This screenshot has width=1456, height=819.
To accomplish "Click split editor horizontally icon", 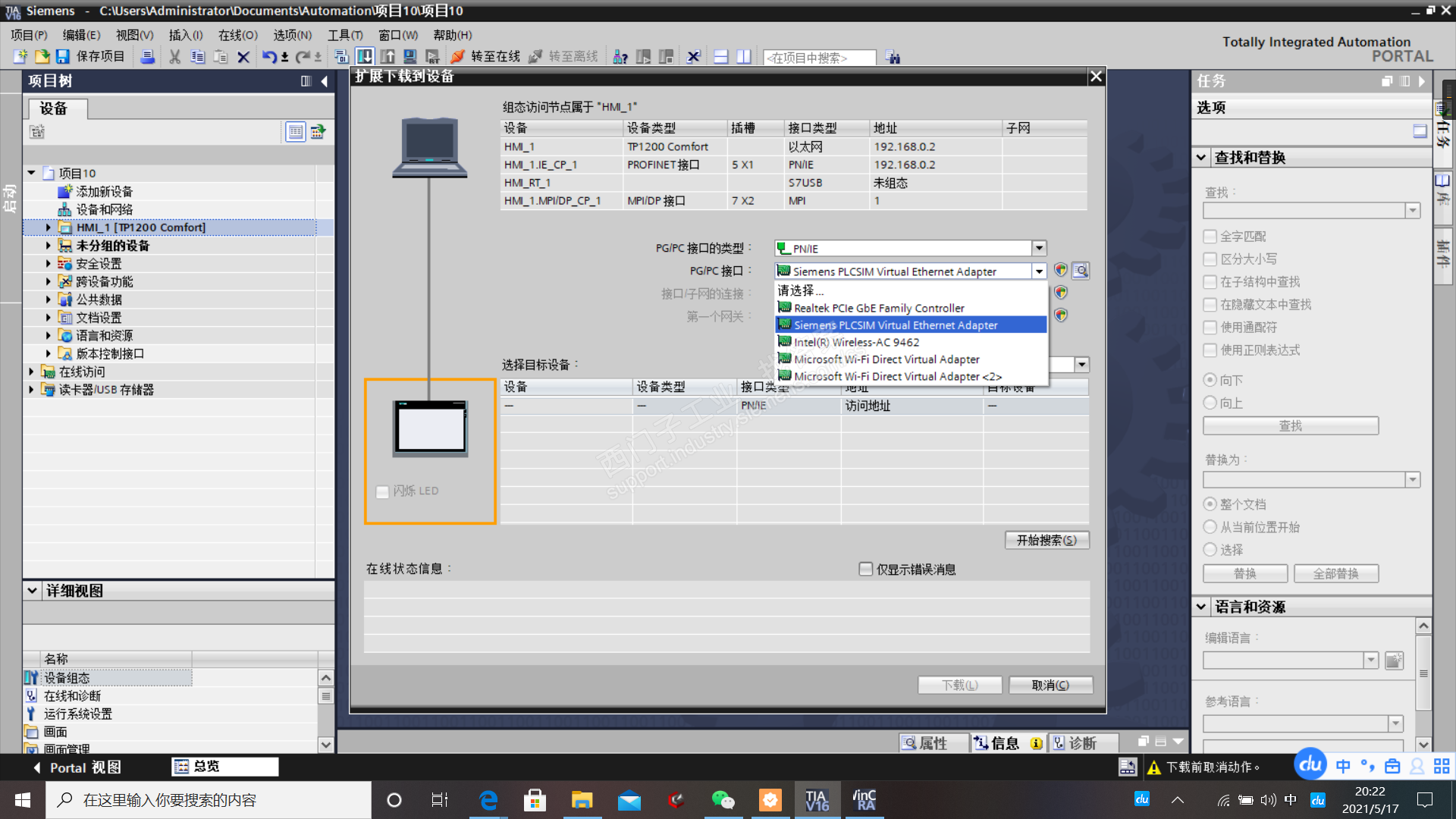I will tap(720, 57).
